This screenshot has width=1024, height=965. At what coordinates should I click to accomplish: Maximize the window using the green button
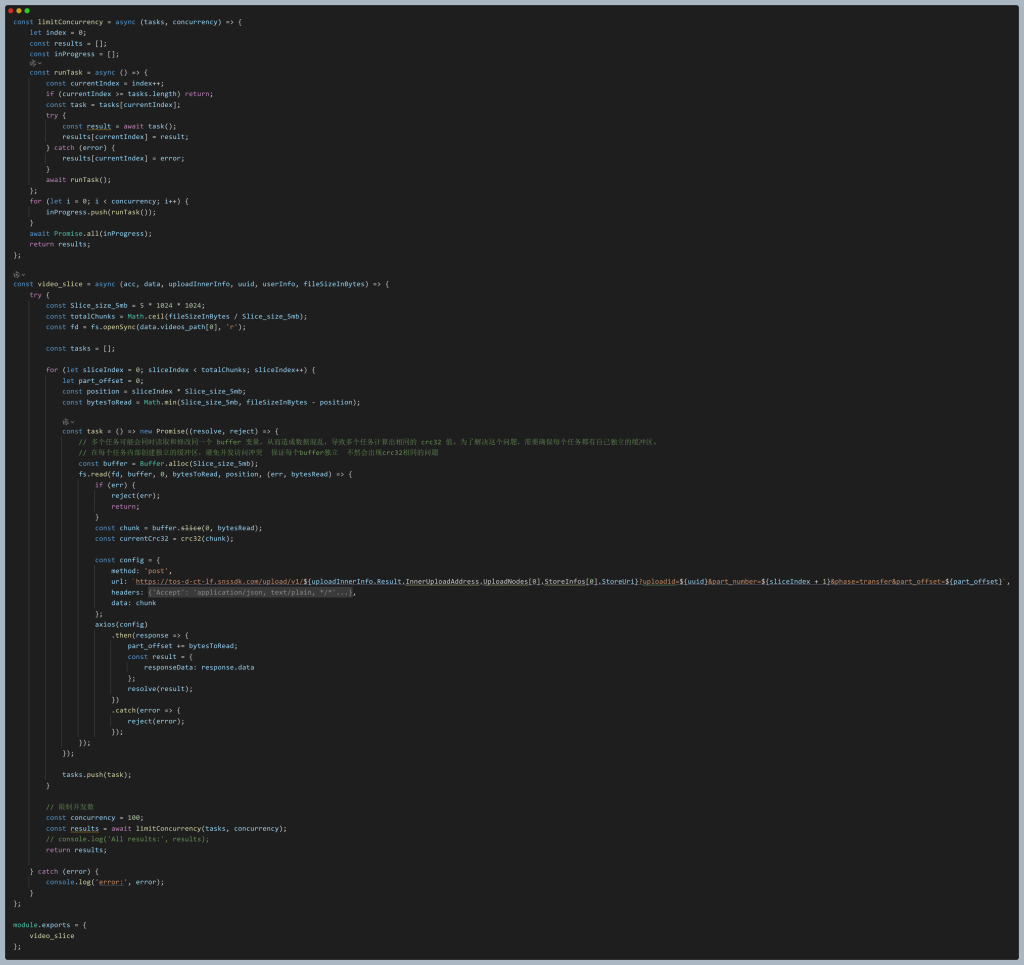point(27,10)
